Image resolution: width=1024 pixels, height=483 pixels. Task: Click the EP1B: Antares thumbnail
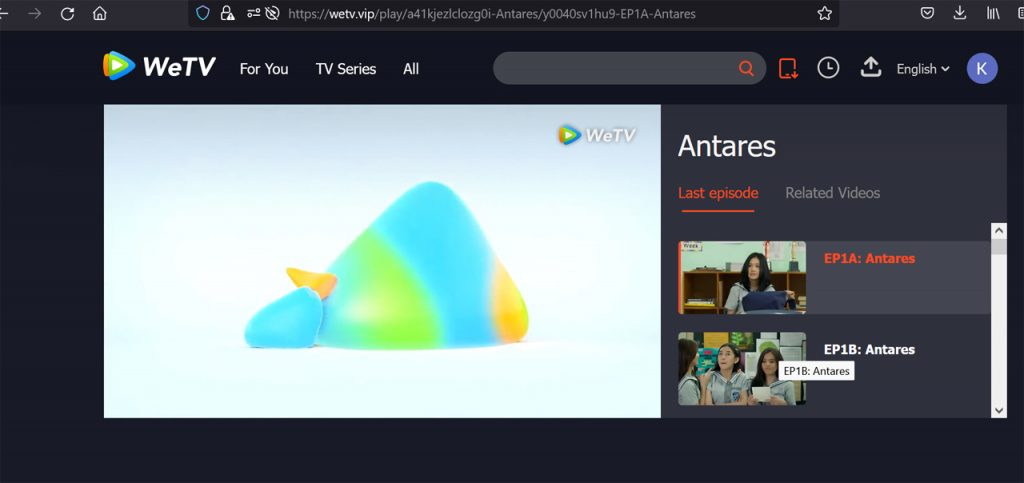[x=742, y=368]
